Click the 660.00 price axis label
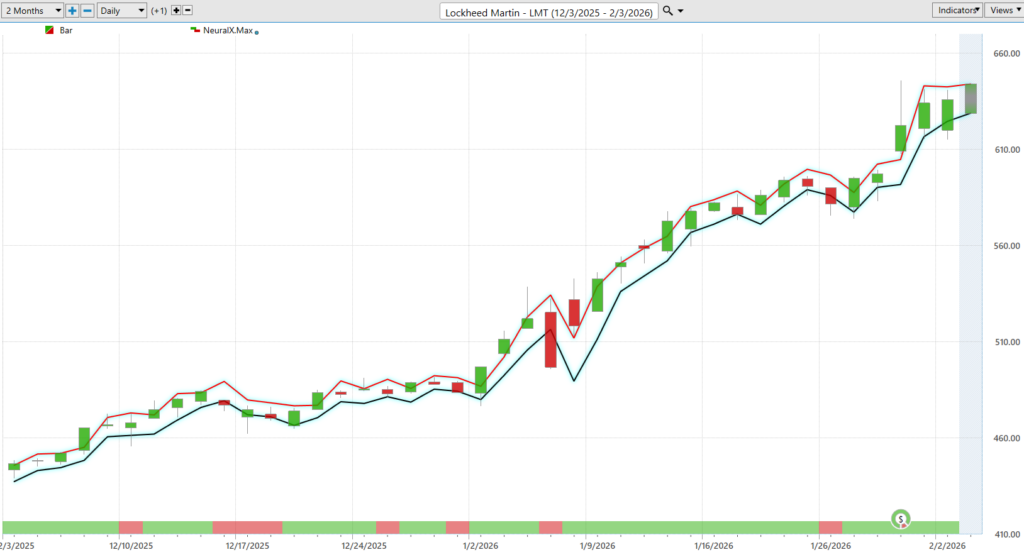Image resolution: width=1024 pixels, height=557 pixels. pos(1006,54)
